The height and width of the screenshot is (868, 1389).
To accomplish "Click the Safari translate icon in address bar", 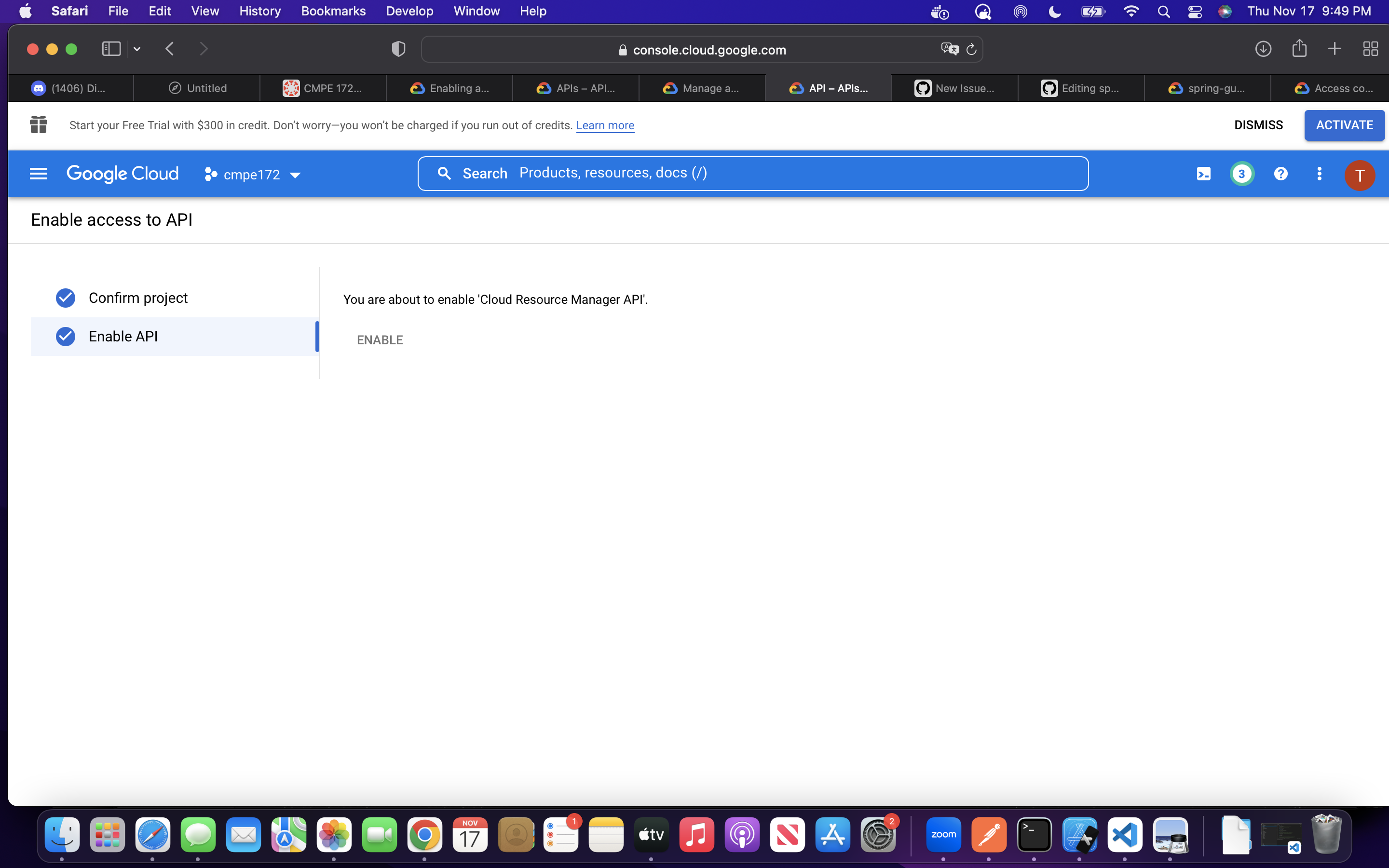I will pos(949,49).
